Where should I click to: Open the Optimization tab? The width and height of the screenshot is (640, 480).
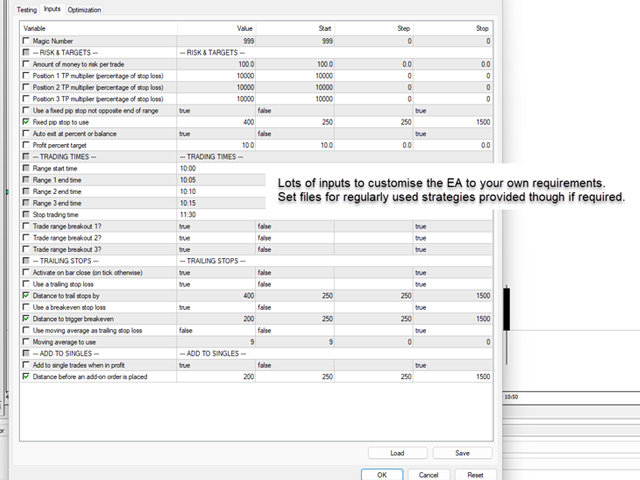[x=84, y=9]
